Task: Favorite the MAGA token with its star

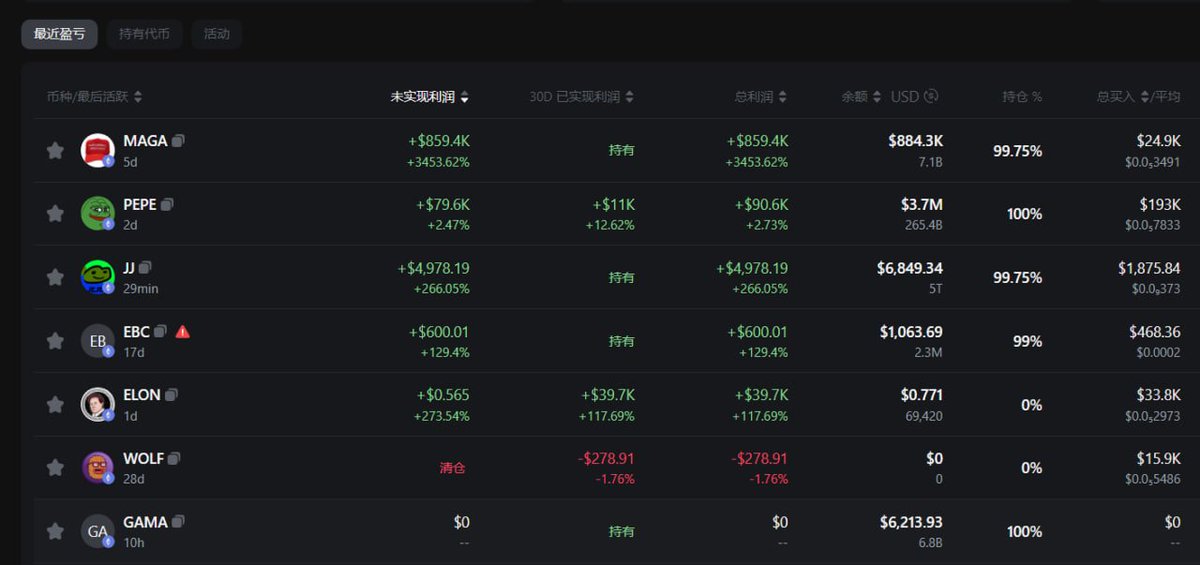Action: [55, 150]
